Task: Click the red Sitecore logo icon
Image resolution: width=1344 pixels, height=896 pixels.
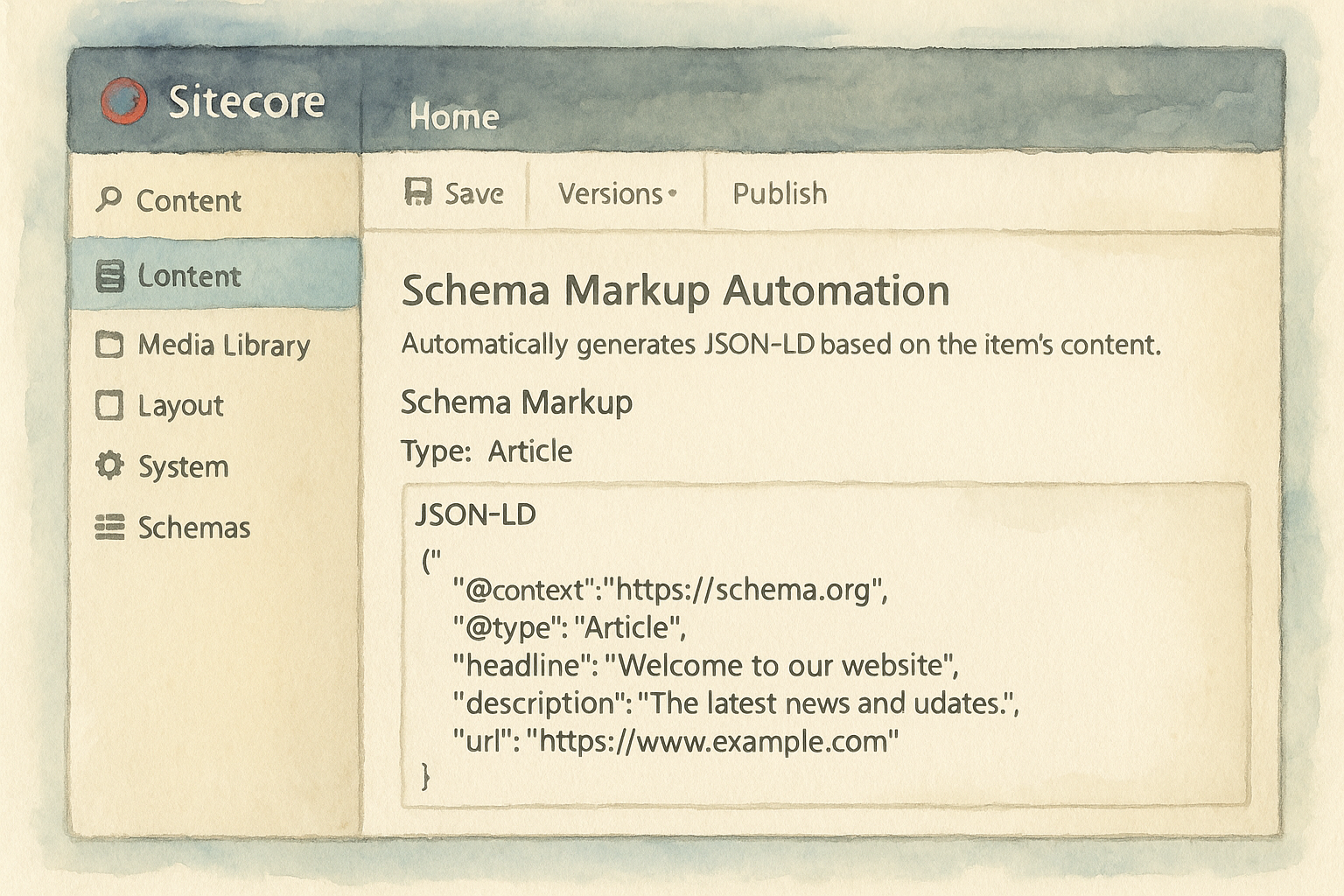Action: click(123, 101)
